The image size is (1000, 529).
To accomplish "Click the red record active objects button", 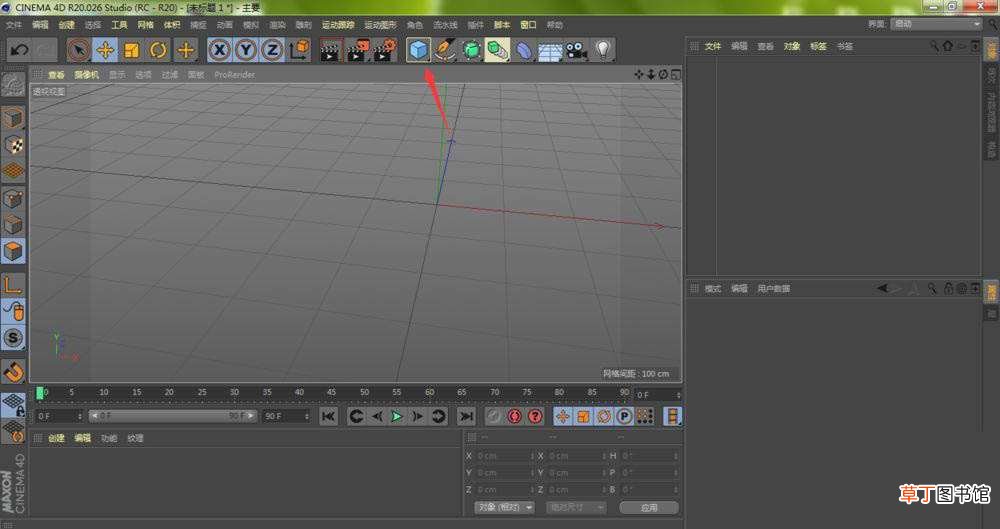I will (515, 417).
